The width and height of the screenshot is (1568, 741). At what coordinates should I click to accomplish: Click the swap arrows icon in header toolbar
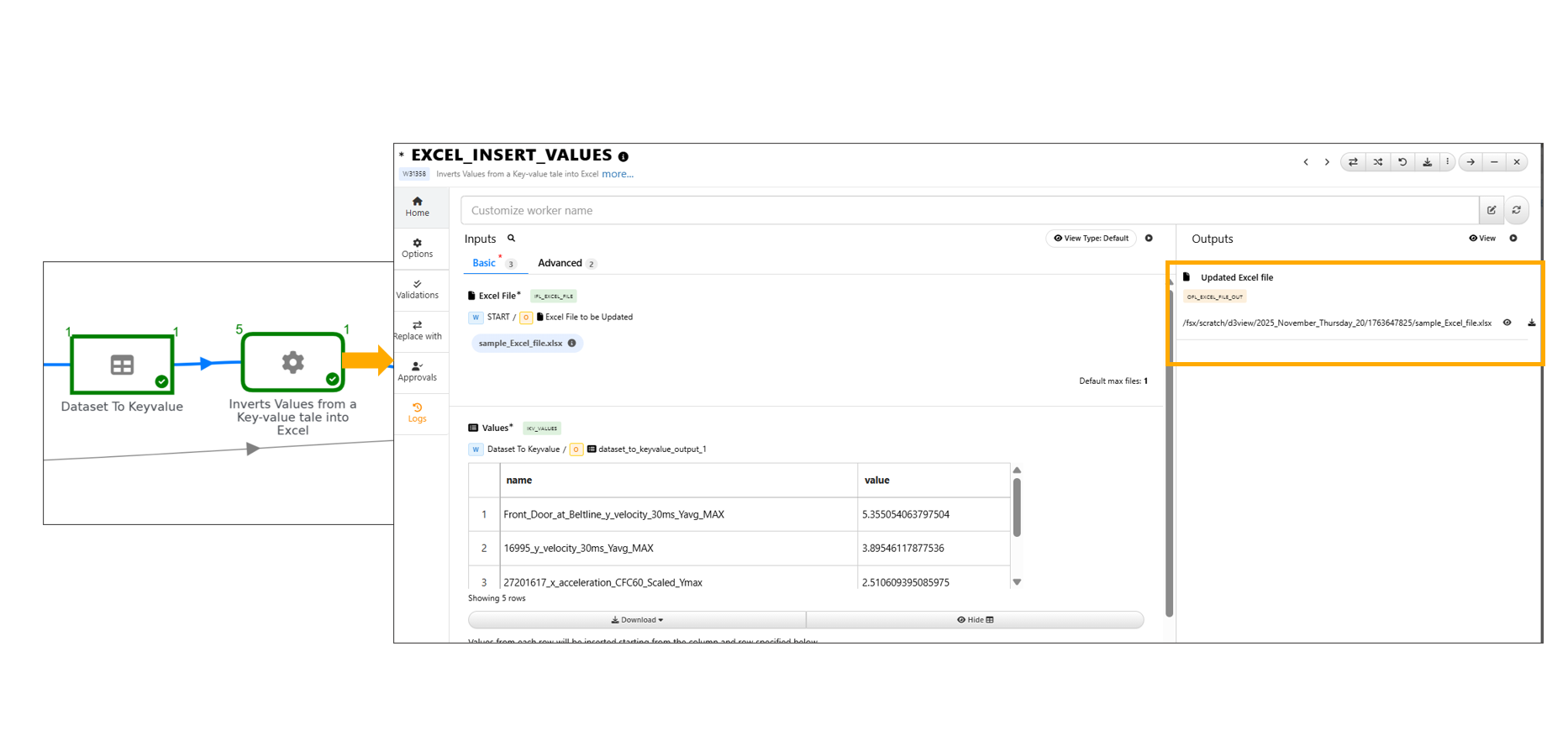coord(1353,162)
